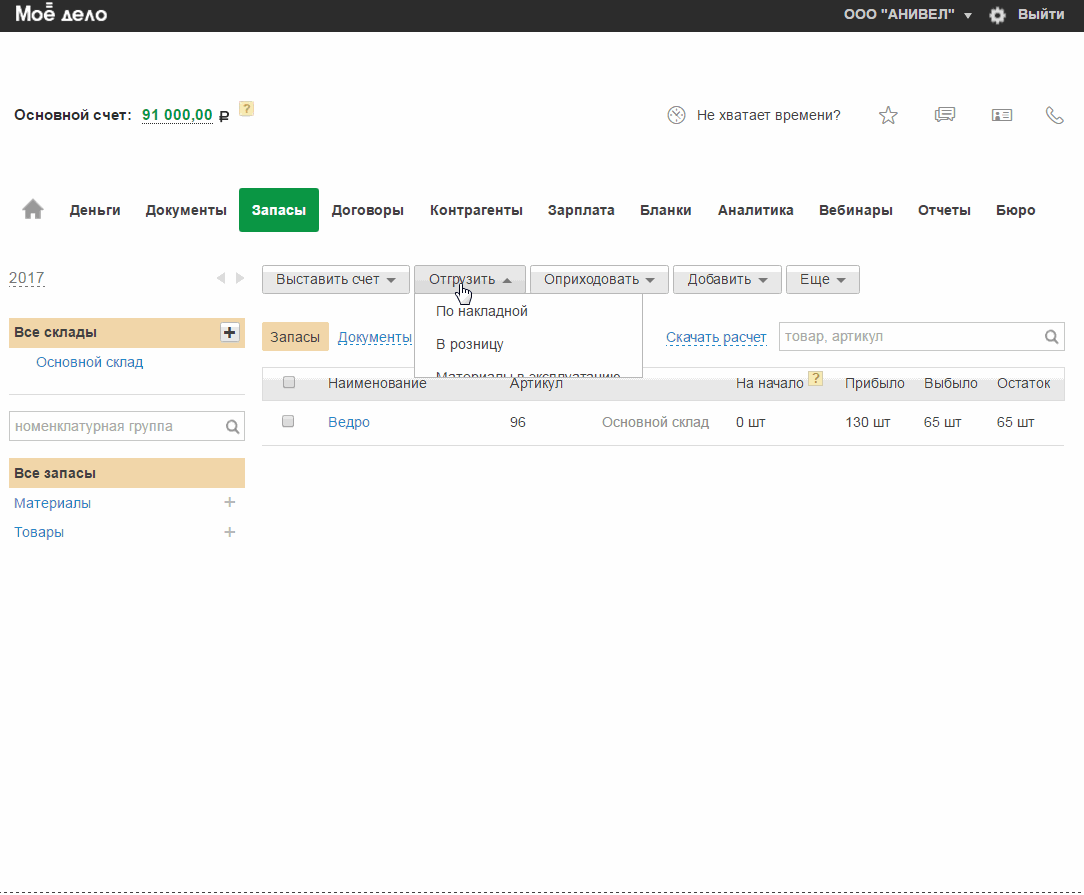
Task: Open the 'Оприходовать' dropdown menu
Action: pyautogui.click(x=598, y=280)
